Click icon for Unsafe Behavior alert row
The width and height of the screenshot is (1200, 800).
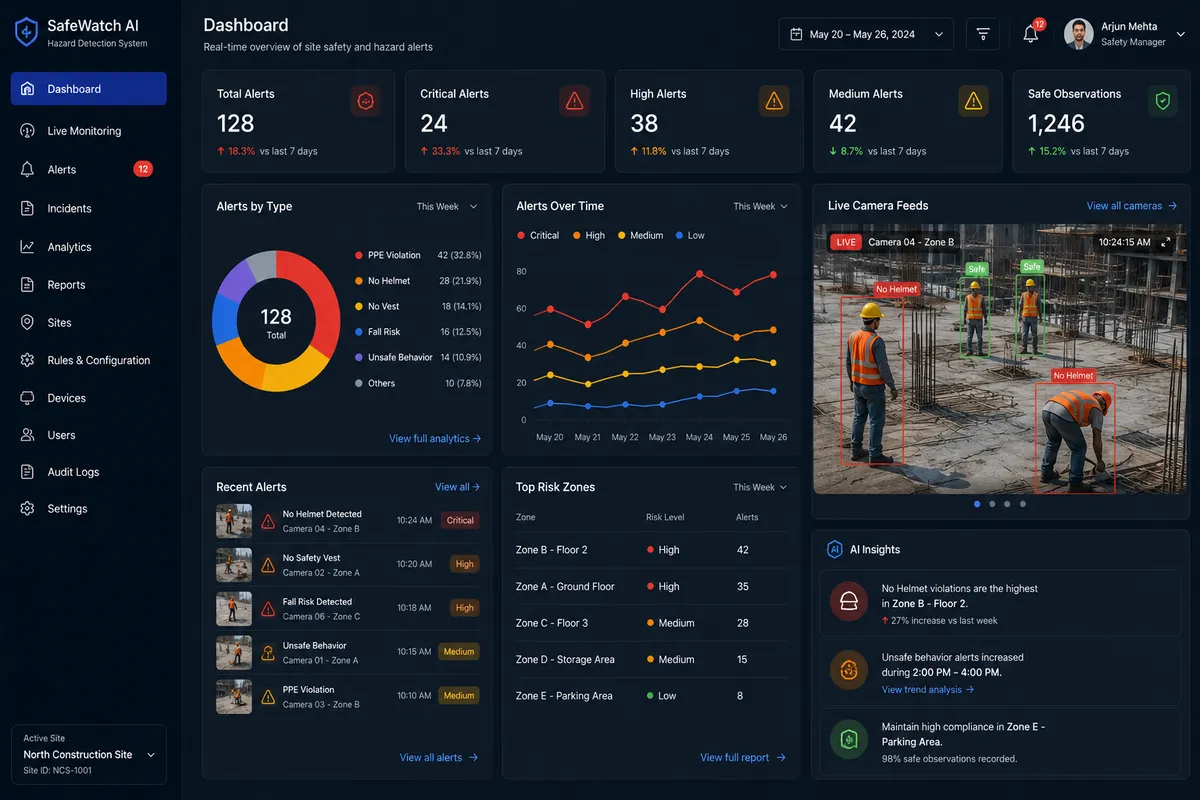(x=268, y=652)
